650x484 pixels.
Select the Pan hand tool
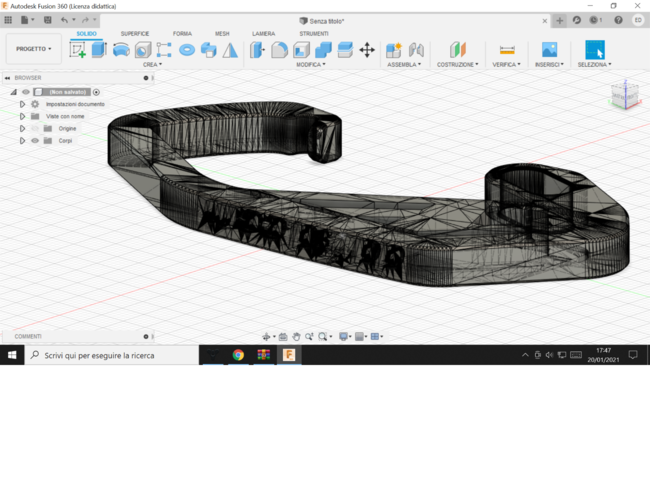tap(297, 337)
